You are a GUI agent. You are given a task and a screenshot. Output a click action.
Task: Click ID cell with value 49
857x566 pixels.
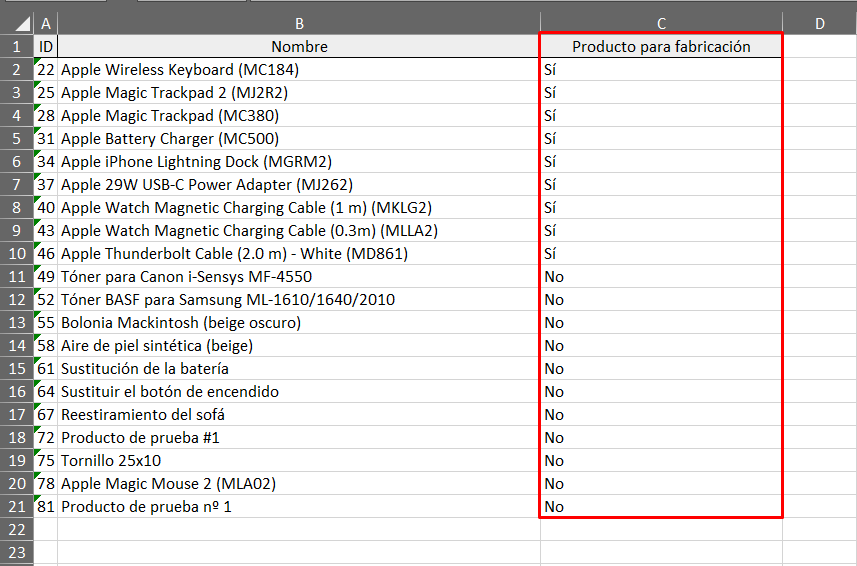coord(46,276)
